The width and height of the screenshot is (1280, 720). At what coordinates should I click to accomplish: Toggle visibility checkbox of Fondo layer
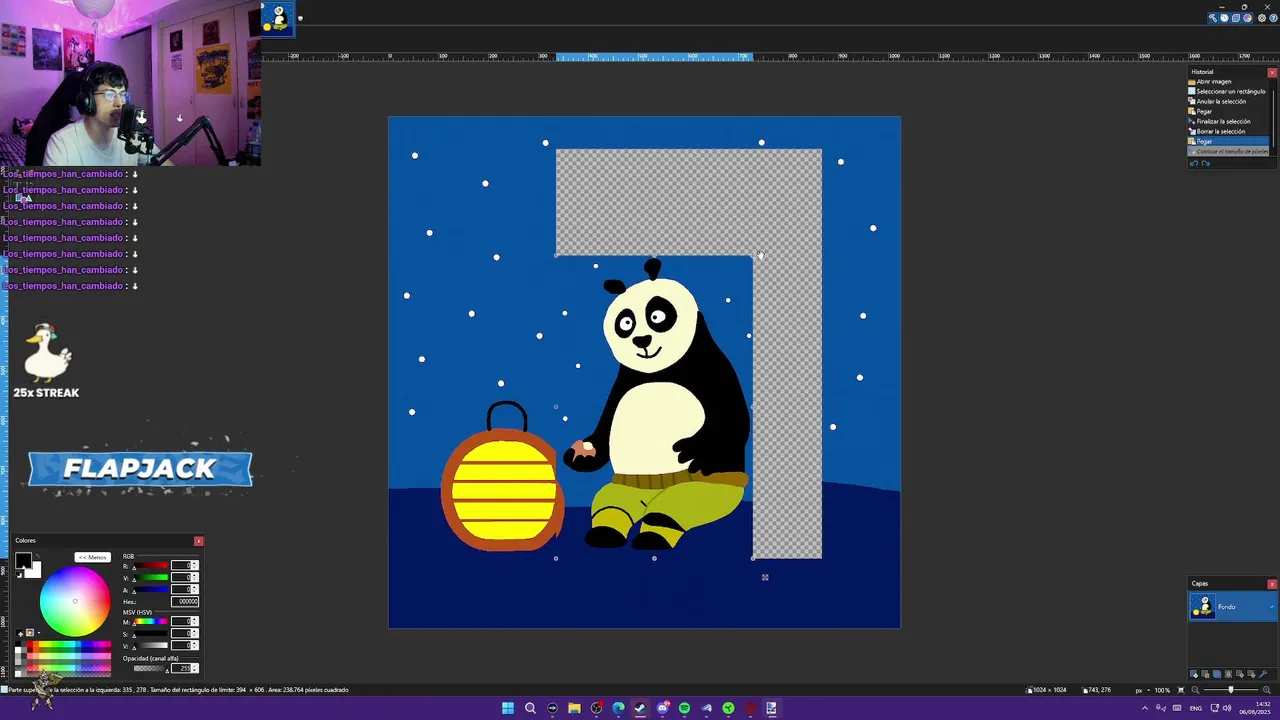(1272, 607)
